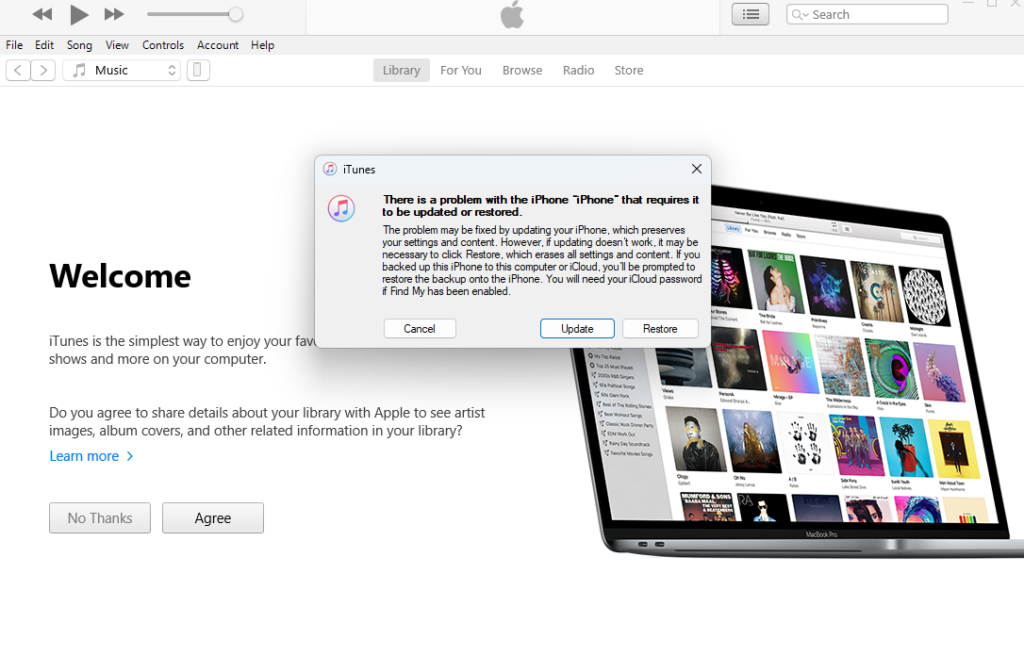The image size is (1024, 672).
Task: Open the Account menu
Action: click(x=217, y=45)
